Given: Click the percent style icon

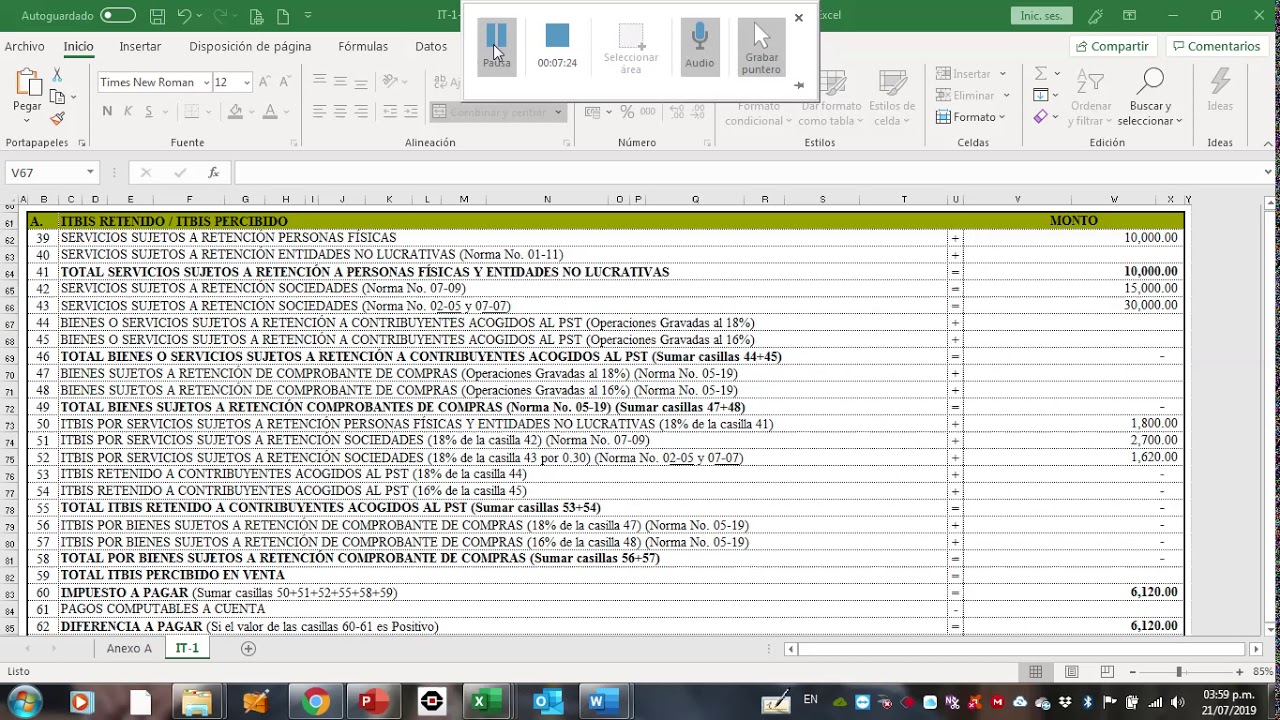Looking at the screenshot, I should [x=626, y=113].
